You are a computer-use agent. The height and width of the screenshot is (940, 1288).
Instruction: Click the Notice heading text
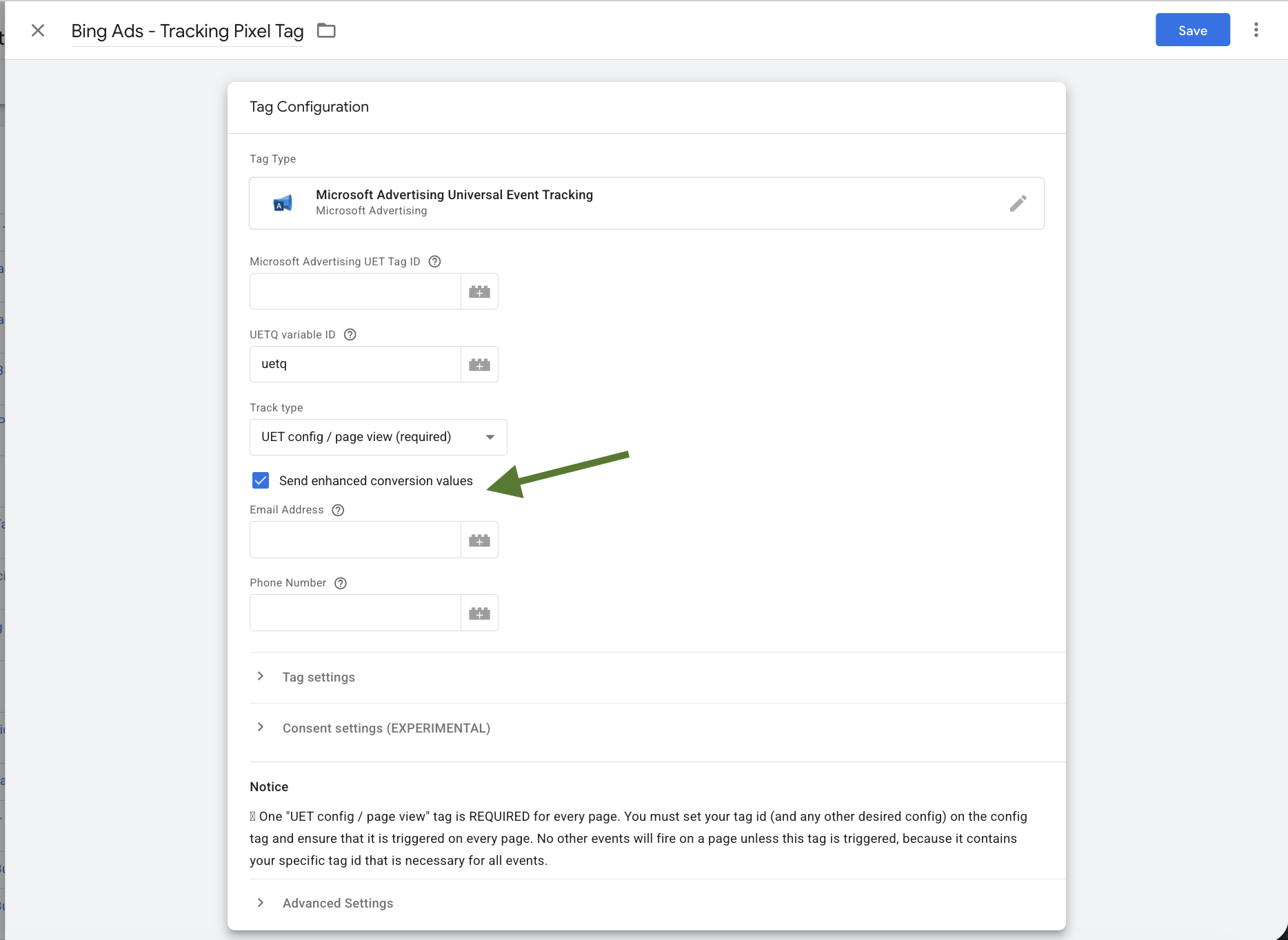(x=269, y=787)
